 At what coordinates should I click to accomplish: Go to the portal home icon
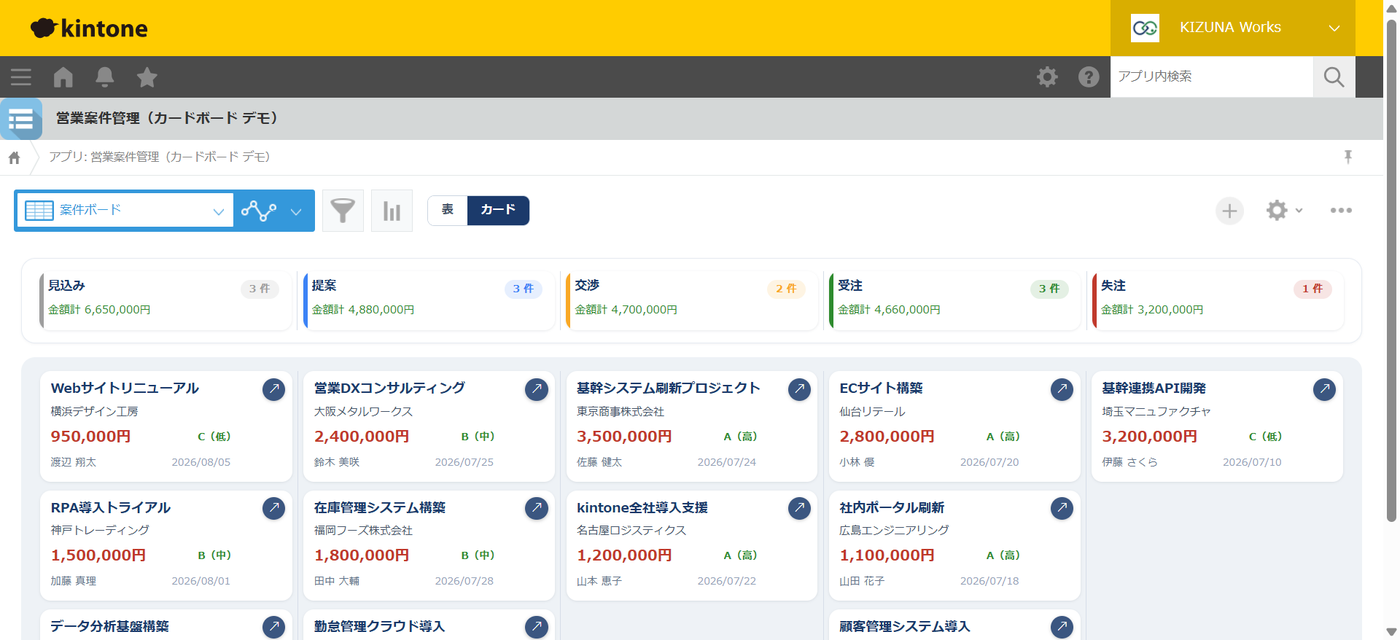(63, 77)
